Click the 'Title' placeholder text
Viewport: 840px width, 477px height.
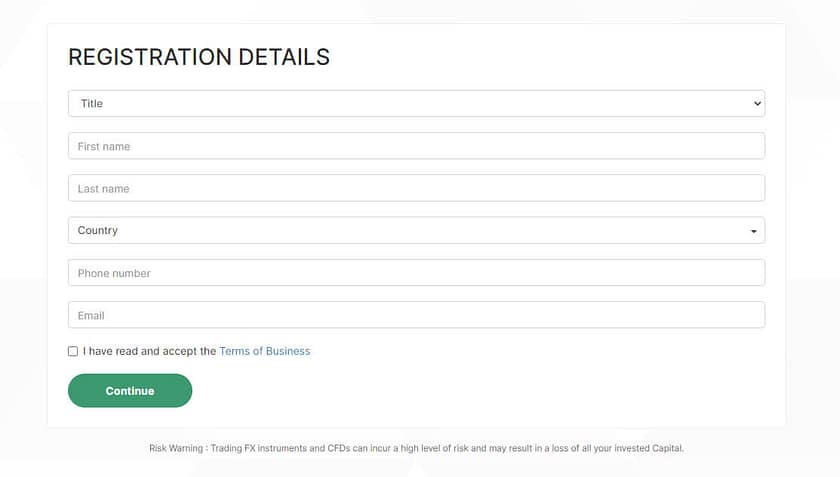92,104
